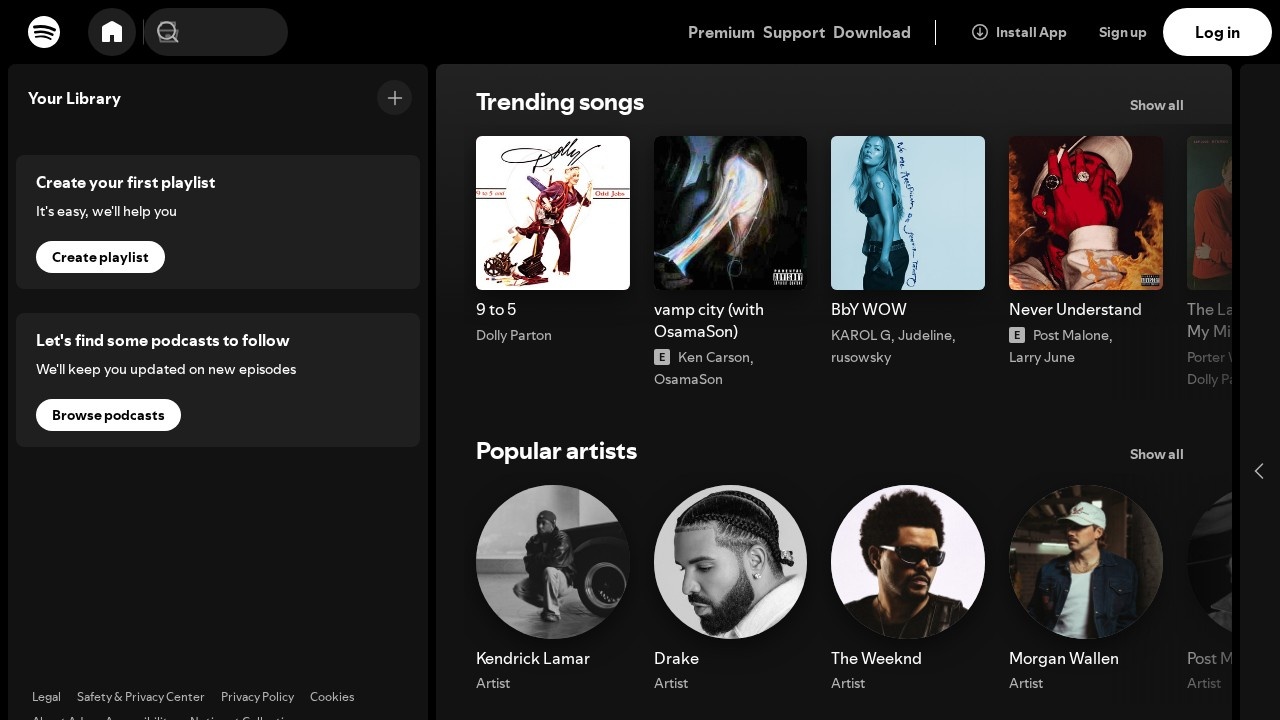This screenshot has height=720, width=1280.
Task: Focus the search input field
Action: [216, 32]
